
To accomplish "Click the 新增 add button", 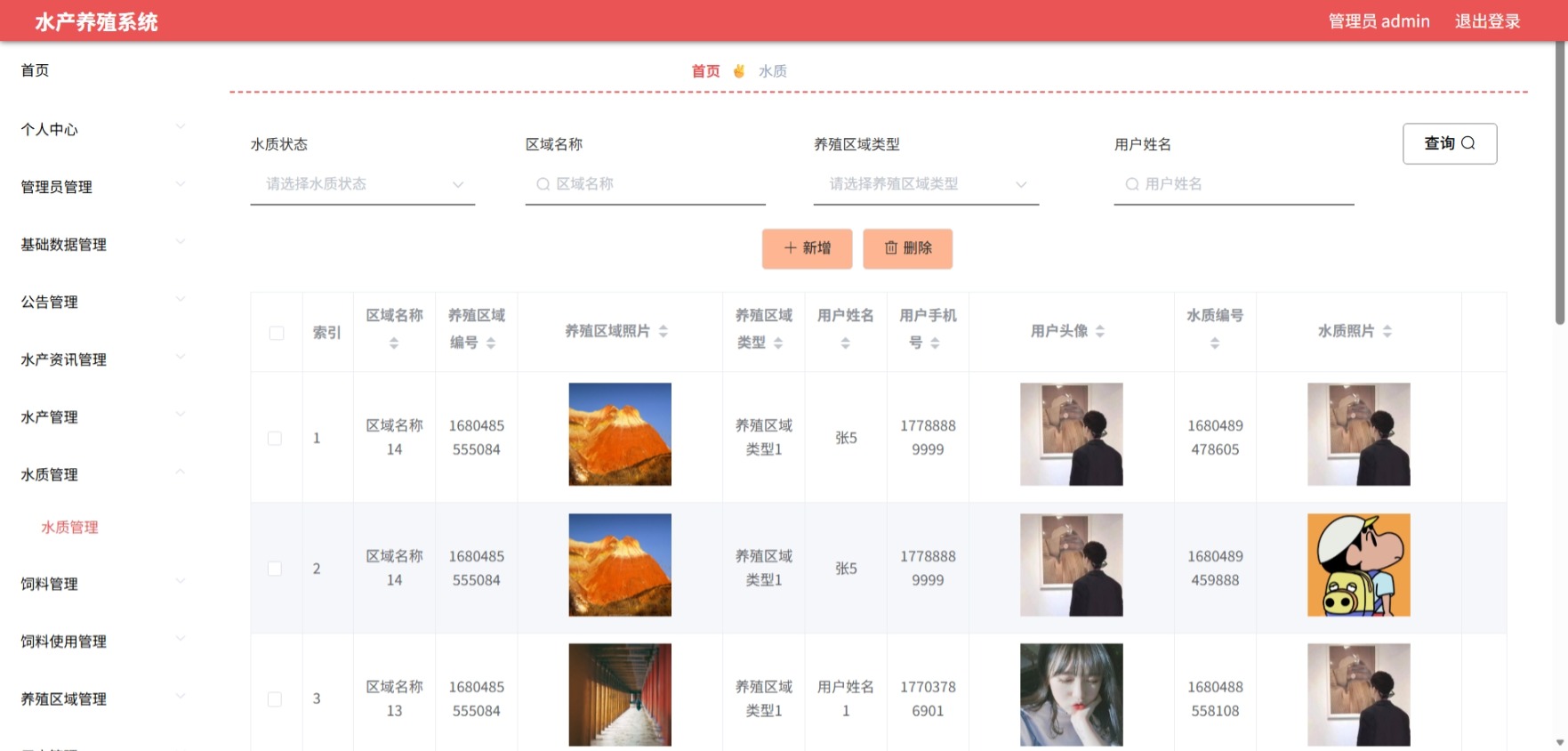I will tap(808, 248).
